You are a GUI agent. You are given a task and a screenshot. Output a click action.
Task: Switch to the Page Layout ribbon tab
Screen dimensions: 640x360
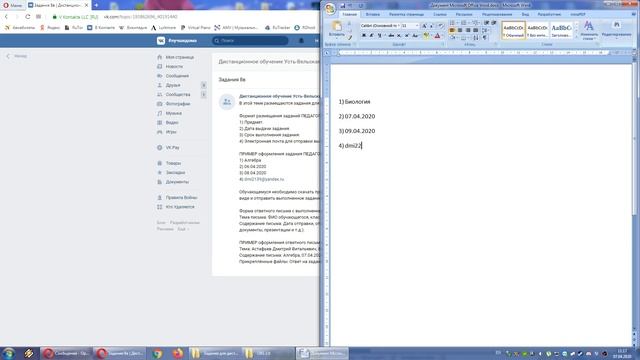click(407, 14)
